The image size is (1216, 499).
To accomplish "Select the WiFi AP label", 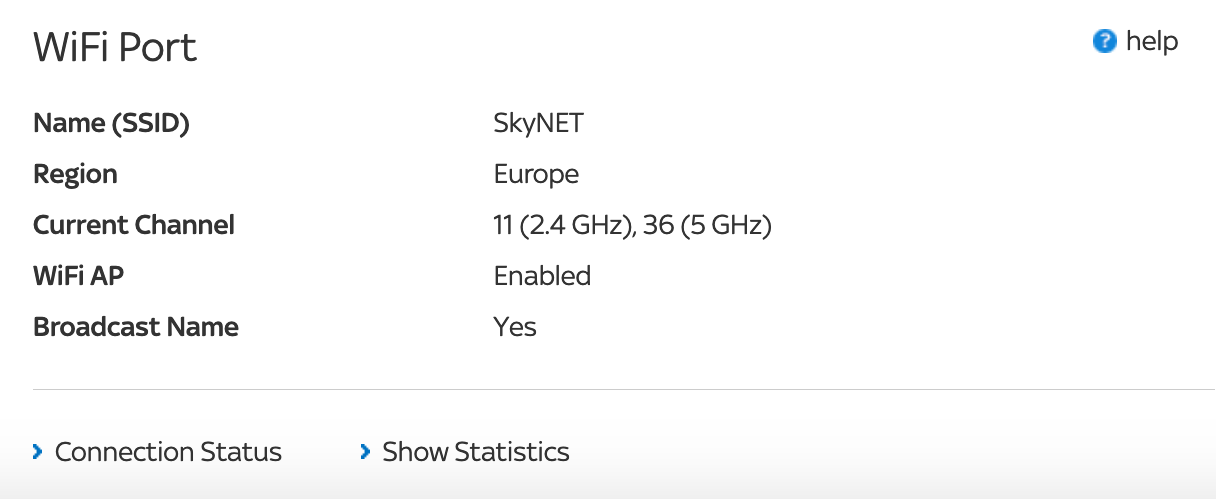I will pos(78,276).
